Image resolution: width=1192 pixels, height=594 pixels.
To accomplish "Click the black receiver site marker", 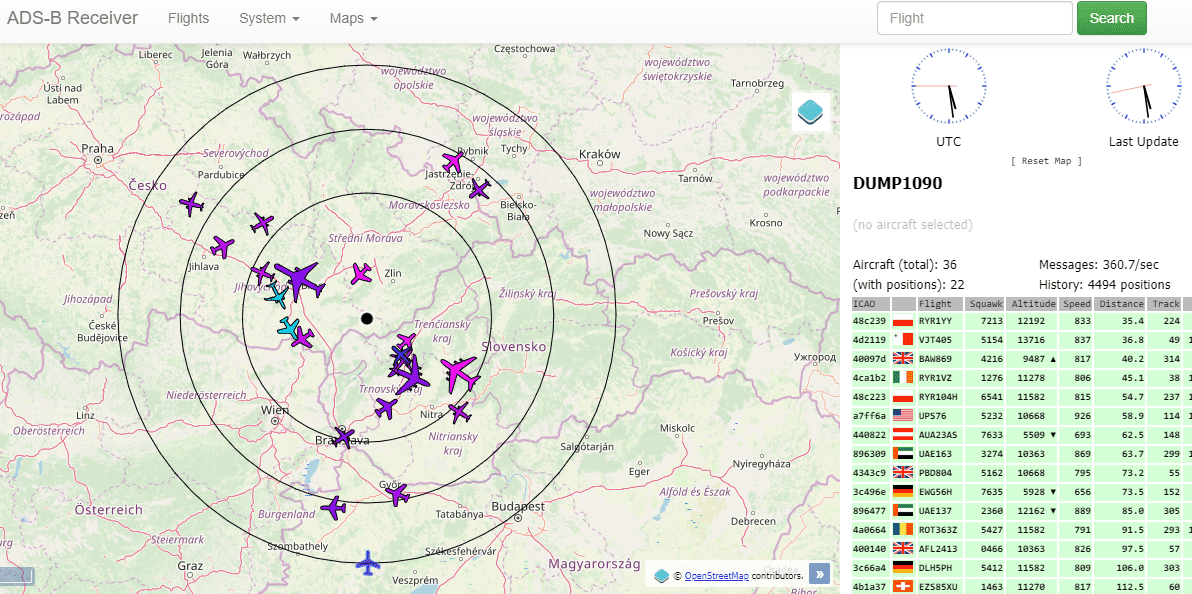I will click(x=367, y=318).
